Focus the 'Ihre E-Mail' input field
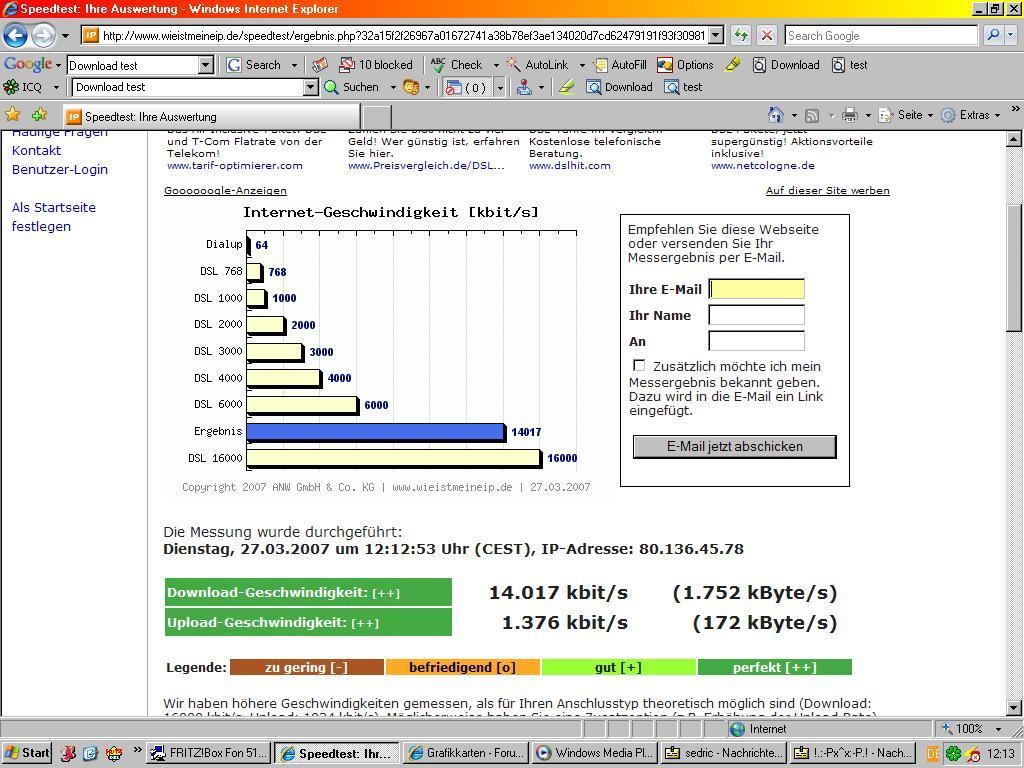This screenshot has height=768, width=1024. coord(756,289)
